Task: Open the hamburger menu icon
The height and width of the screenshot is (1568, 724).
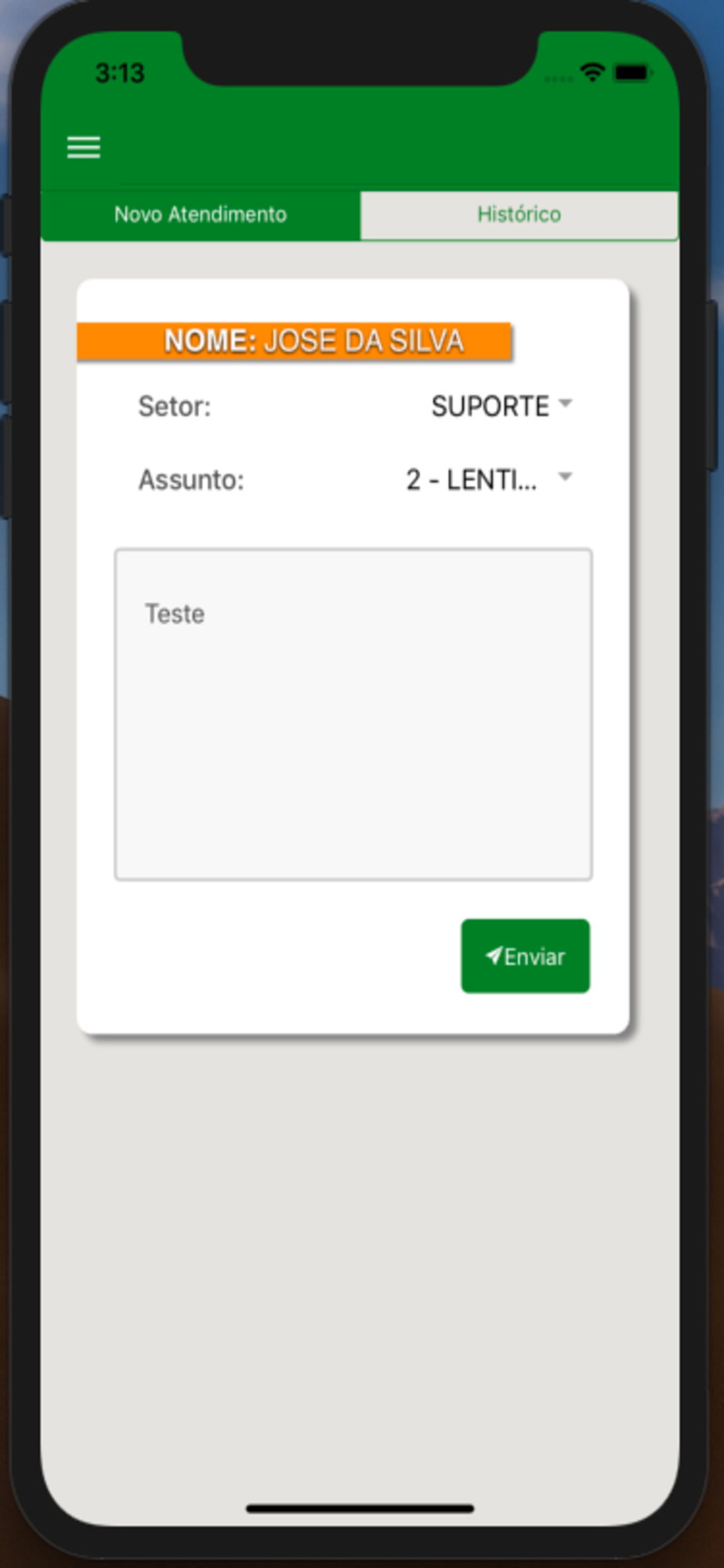Action: 84,147
